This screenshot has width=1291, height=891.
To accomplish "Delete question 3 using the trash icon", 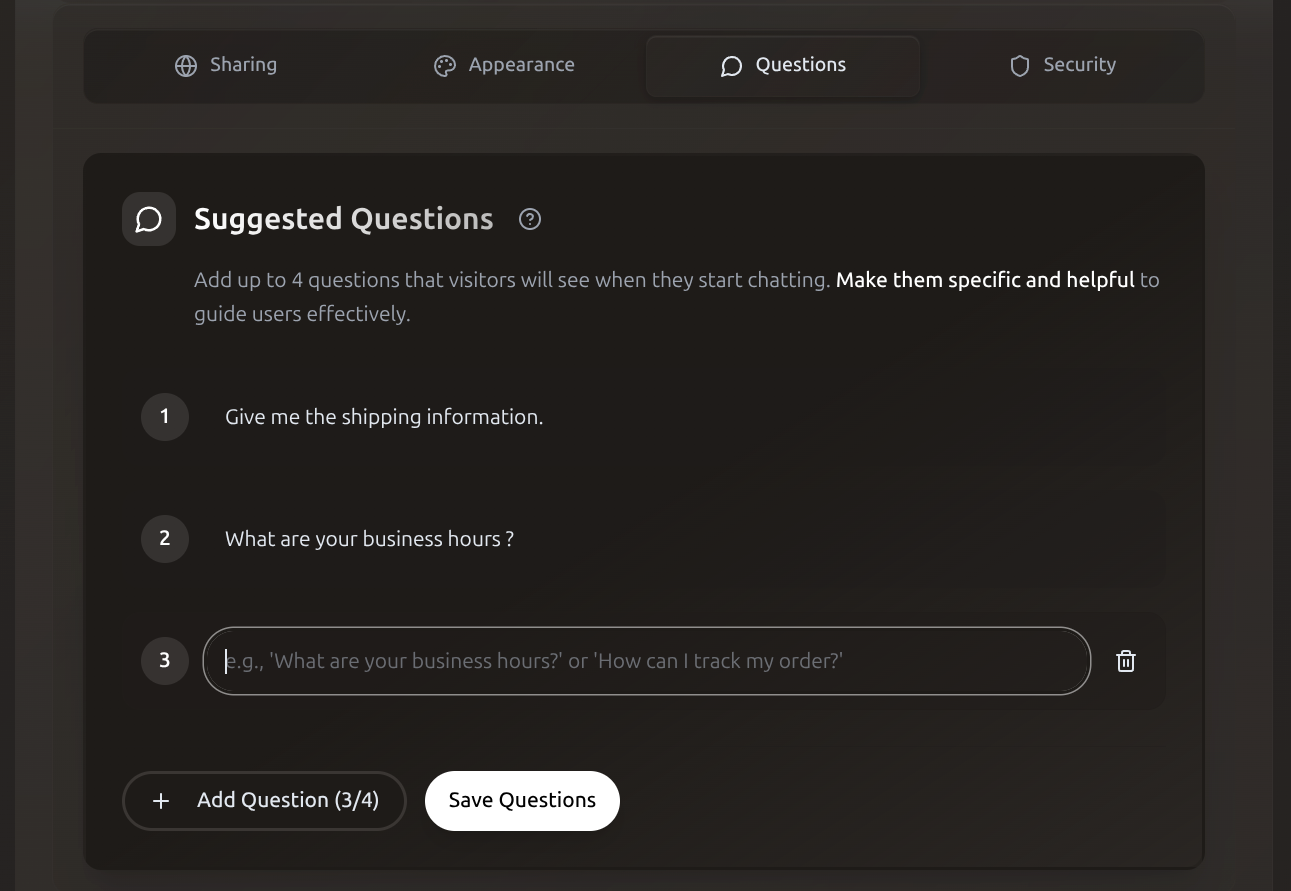I will (1126, 661).
